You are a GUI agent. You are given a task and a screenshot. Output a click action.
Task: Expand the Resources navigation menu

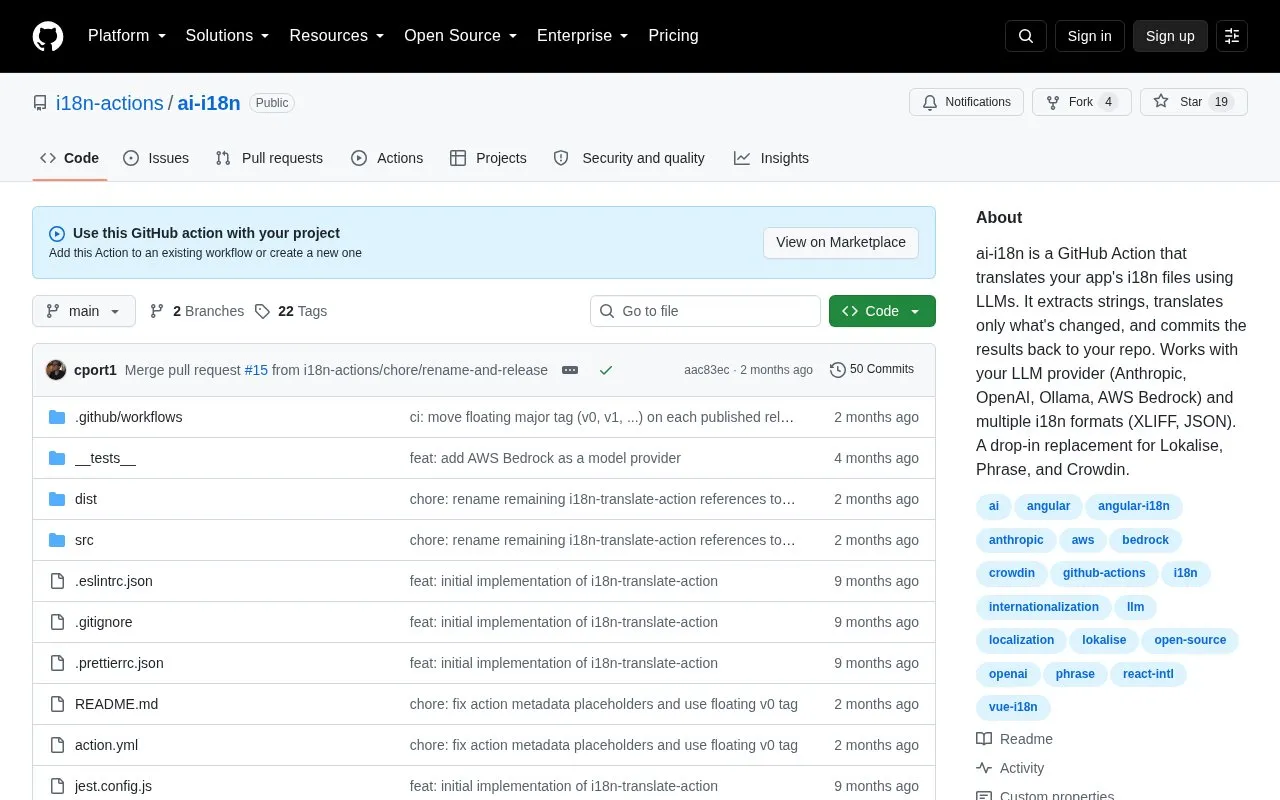tap(337, 36)
